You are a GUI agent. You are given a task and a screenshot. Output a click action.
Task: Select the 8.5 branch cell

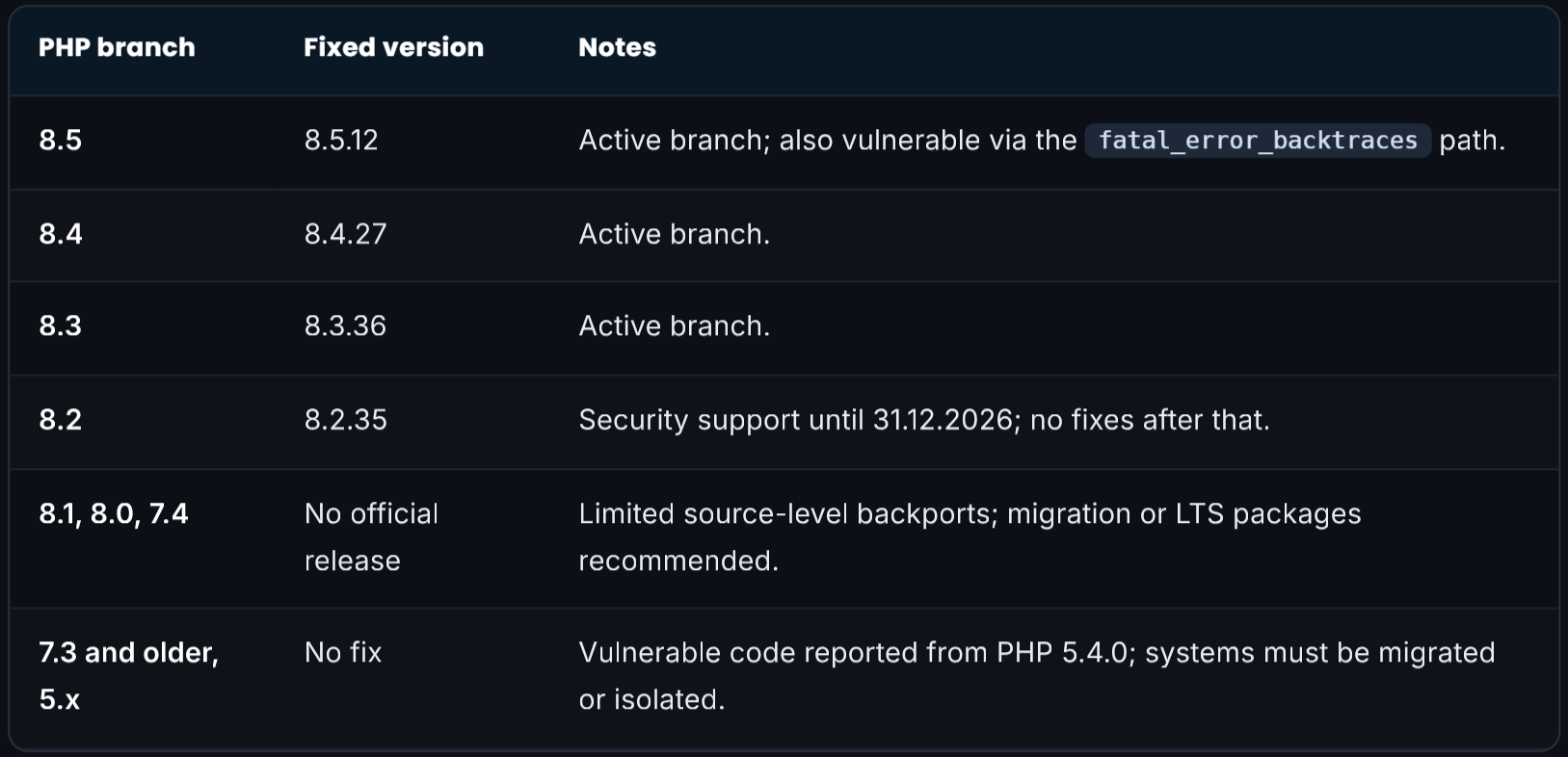pos(61,141)
